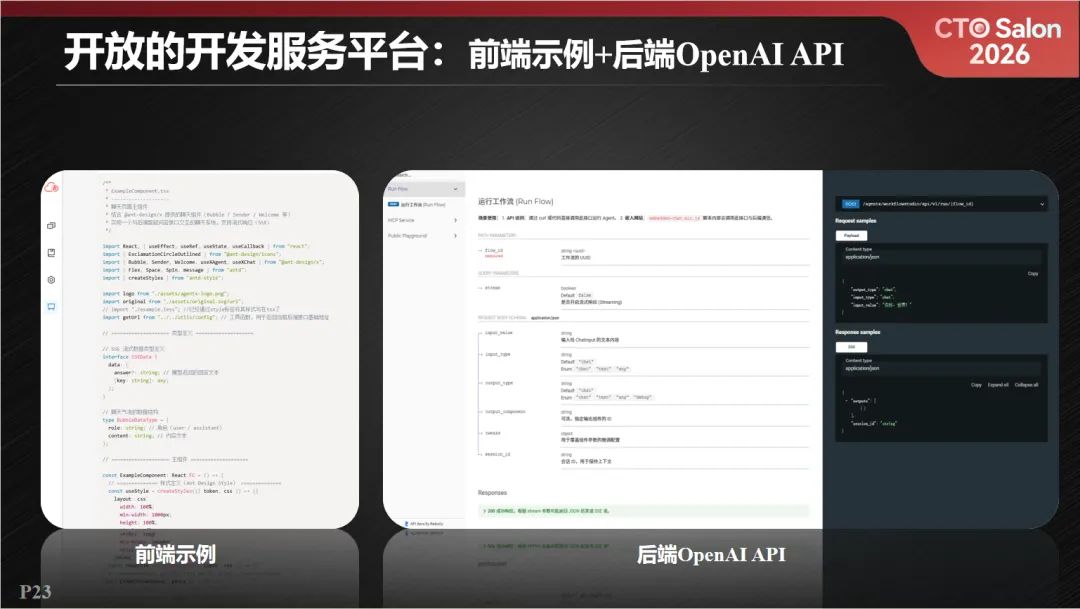Select the 200 response sample tab
Image resolution: width=1080 pixels, height=609 pixels.
point(851,347)
